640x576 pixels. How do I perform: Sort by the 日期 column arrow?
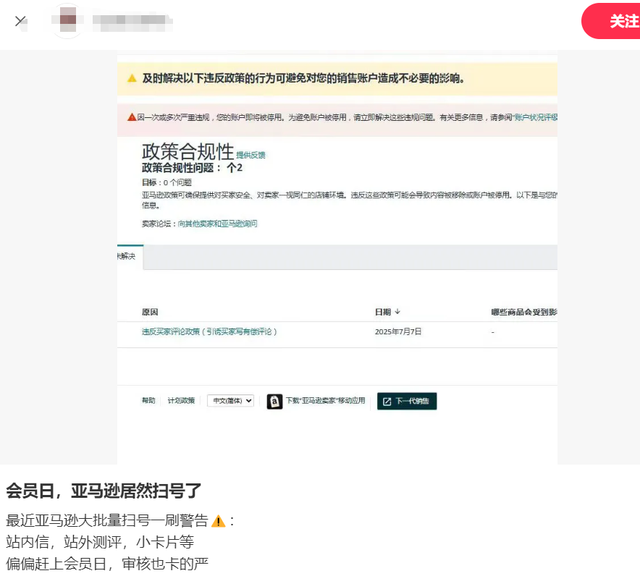click(398, 312)
